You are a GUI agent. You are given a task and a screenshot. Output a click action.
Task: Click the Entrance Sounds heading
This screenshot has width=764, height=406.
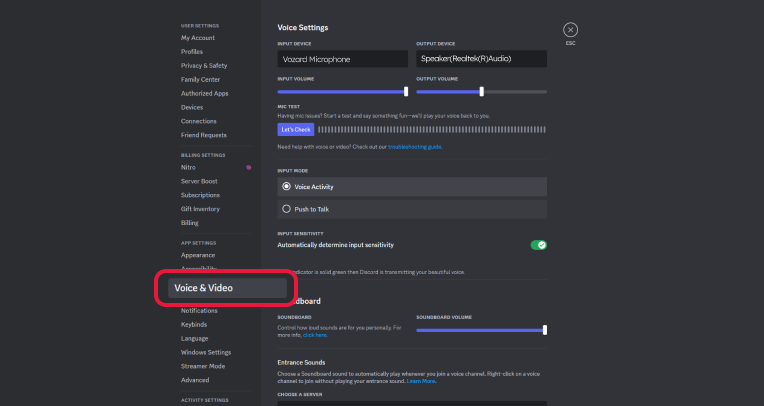(x=301, y=363)
